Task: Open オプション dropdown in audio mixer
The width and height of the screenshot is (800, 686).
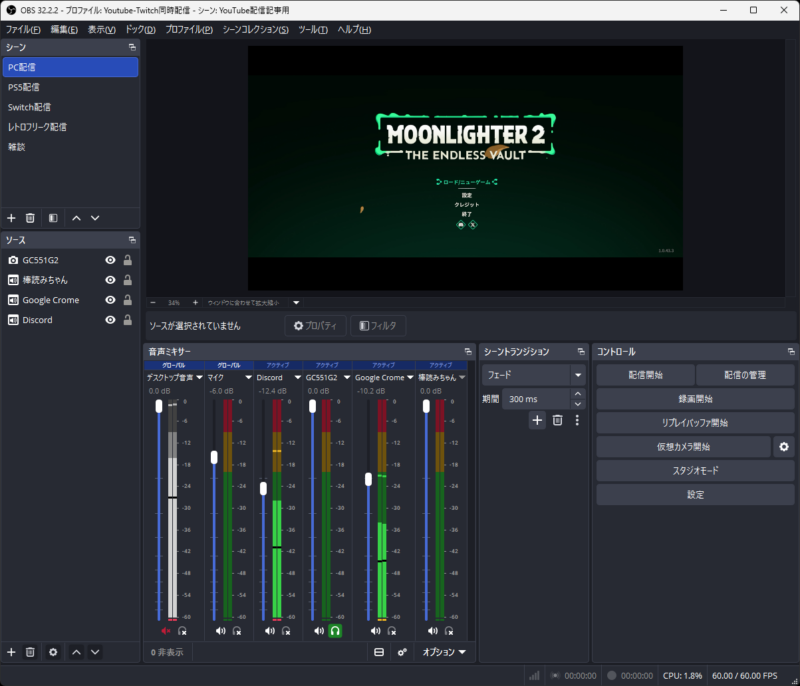Action: pos(443,652)
